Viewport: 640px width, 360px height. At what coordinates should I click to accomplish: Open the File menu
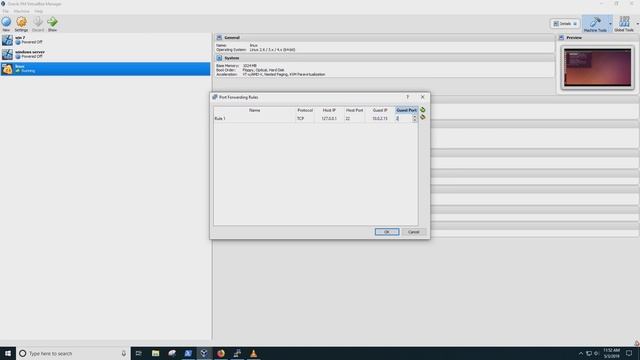[5, 11]
